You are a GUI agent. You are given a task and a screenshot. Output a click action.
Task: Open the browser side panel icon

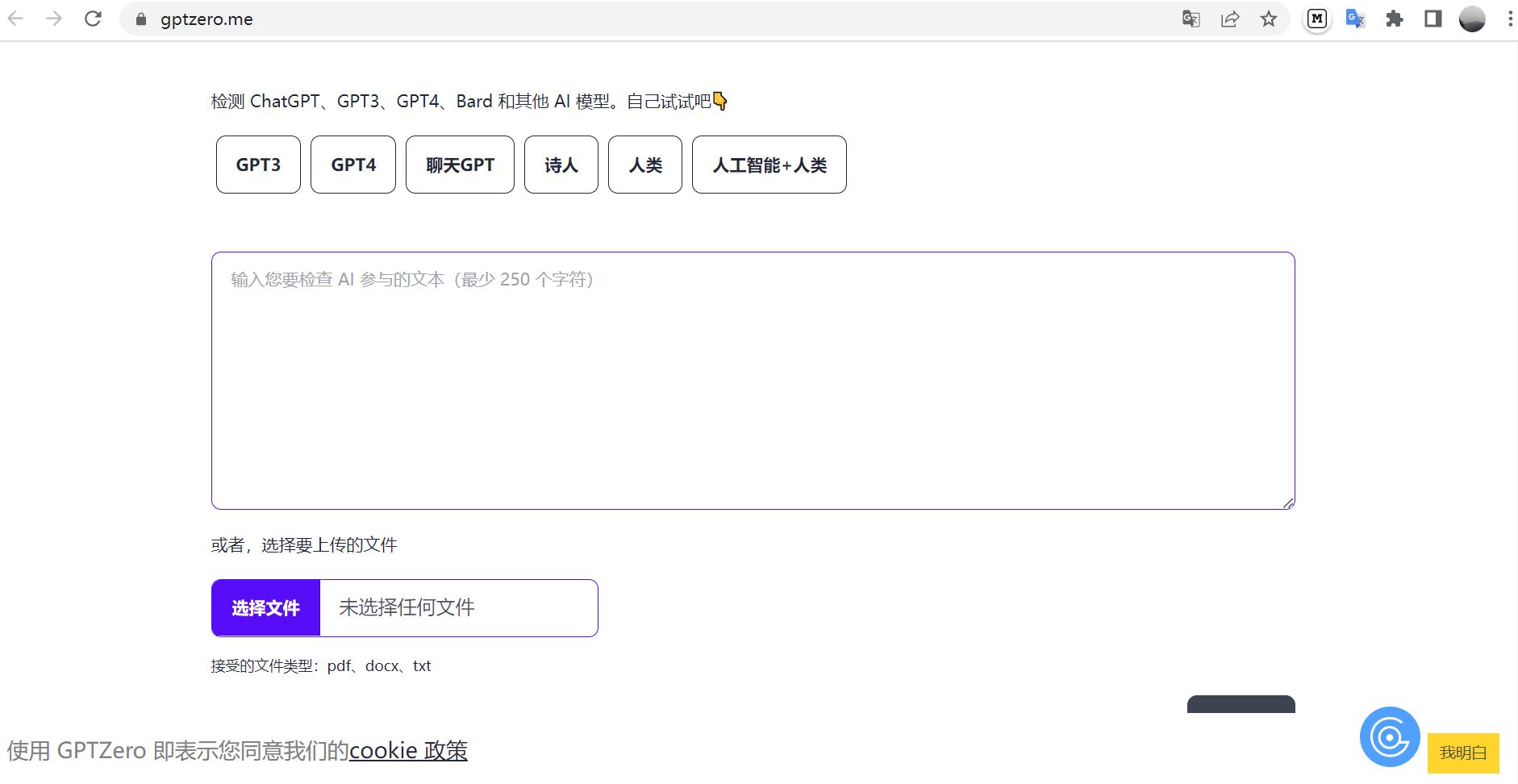click(x=1434, y=19)
